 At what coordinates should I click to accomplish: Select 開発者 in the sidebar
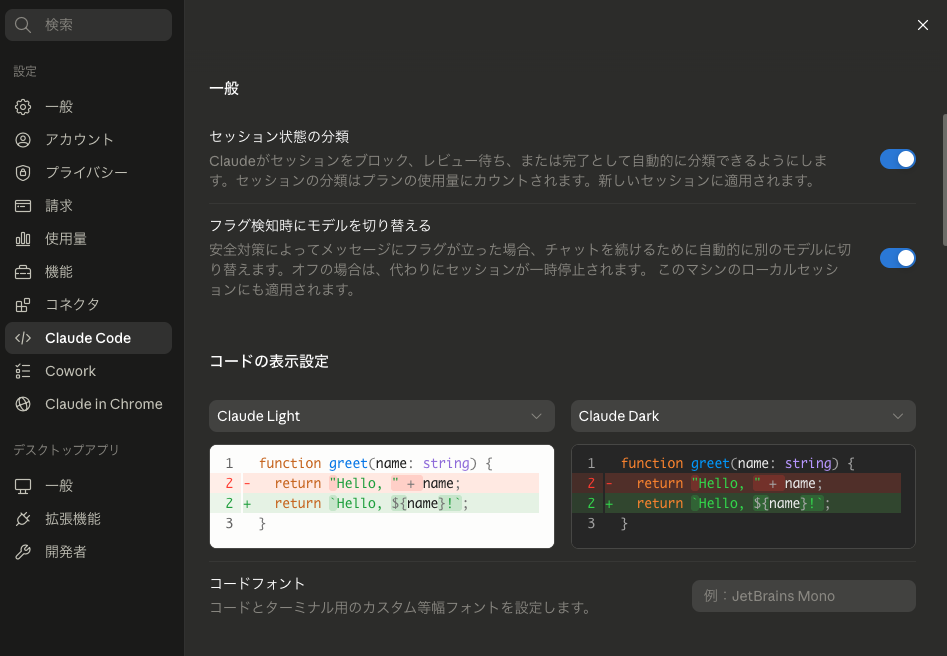[x=88, y=552]
